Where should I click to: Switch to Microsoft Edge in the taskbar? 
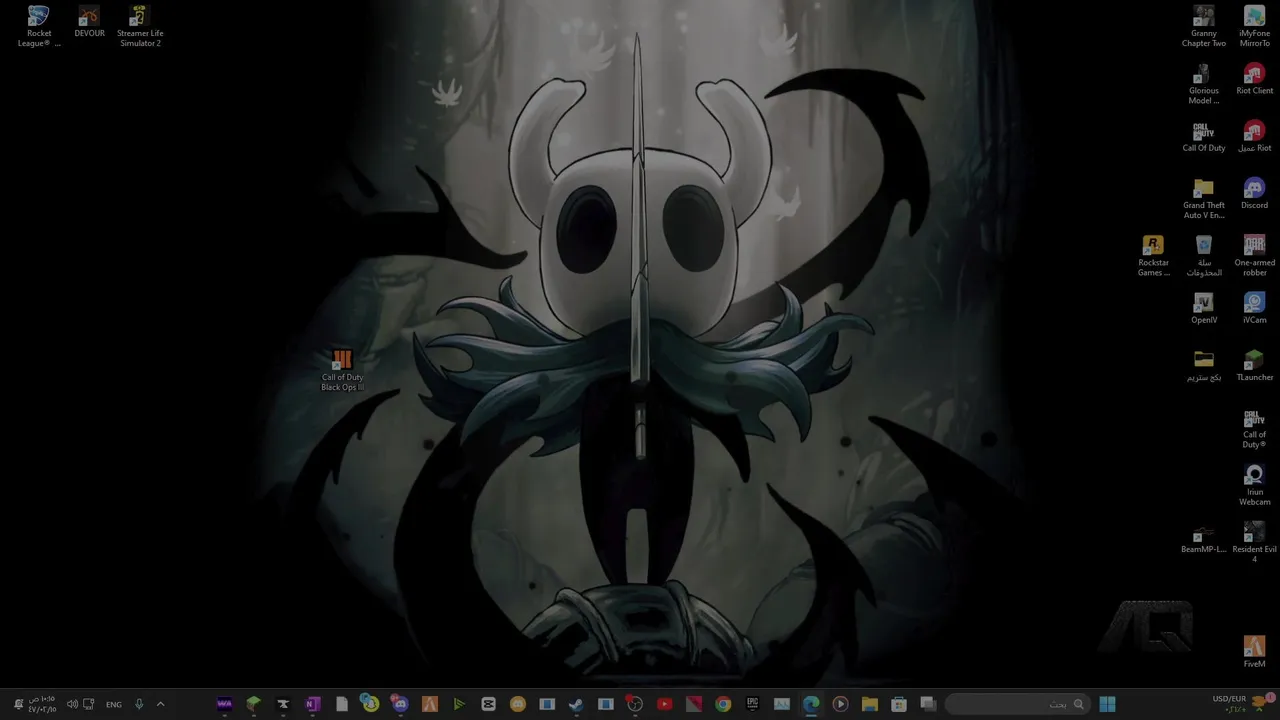[811, 704]
